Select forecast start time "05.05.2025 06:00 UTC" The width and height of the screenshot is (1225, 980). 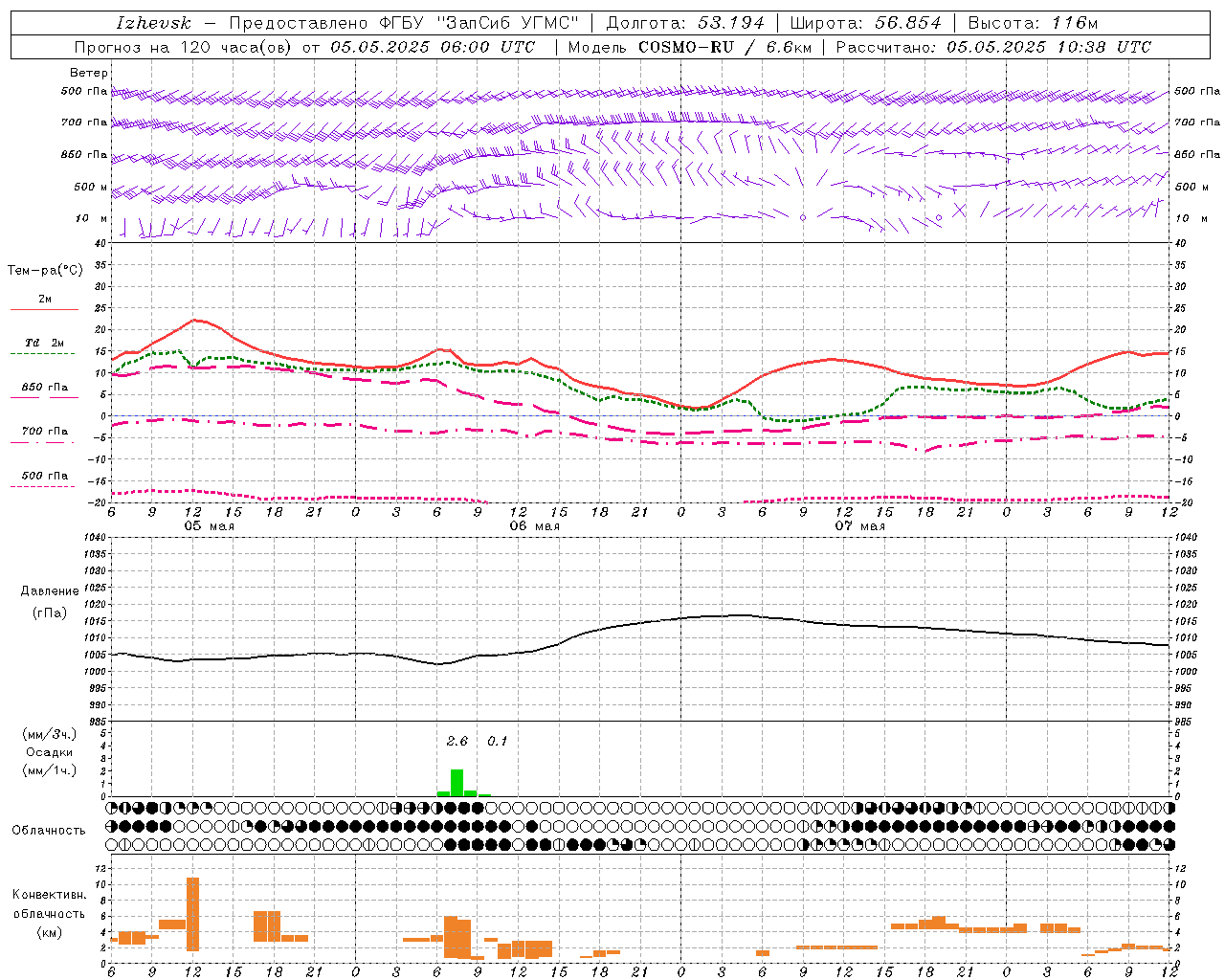click(433, 47)
